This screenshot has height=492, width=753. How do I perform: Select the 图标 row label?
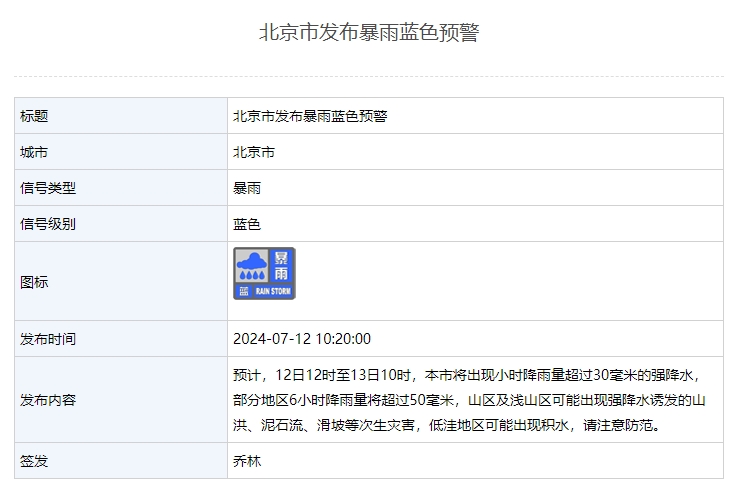click(x=34, y=282)
